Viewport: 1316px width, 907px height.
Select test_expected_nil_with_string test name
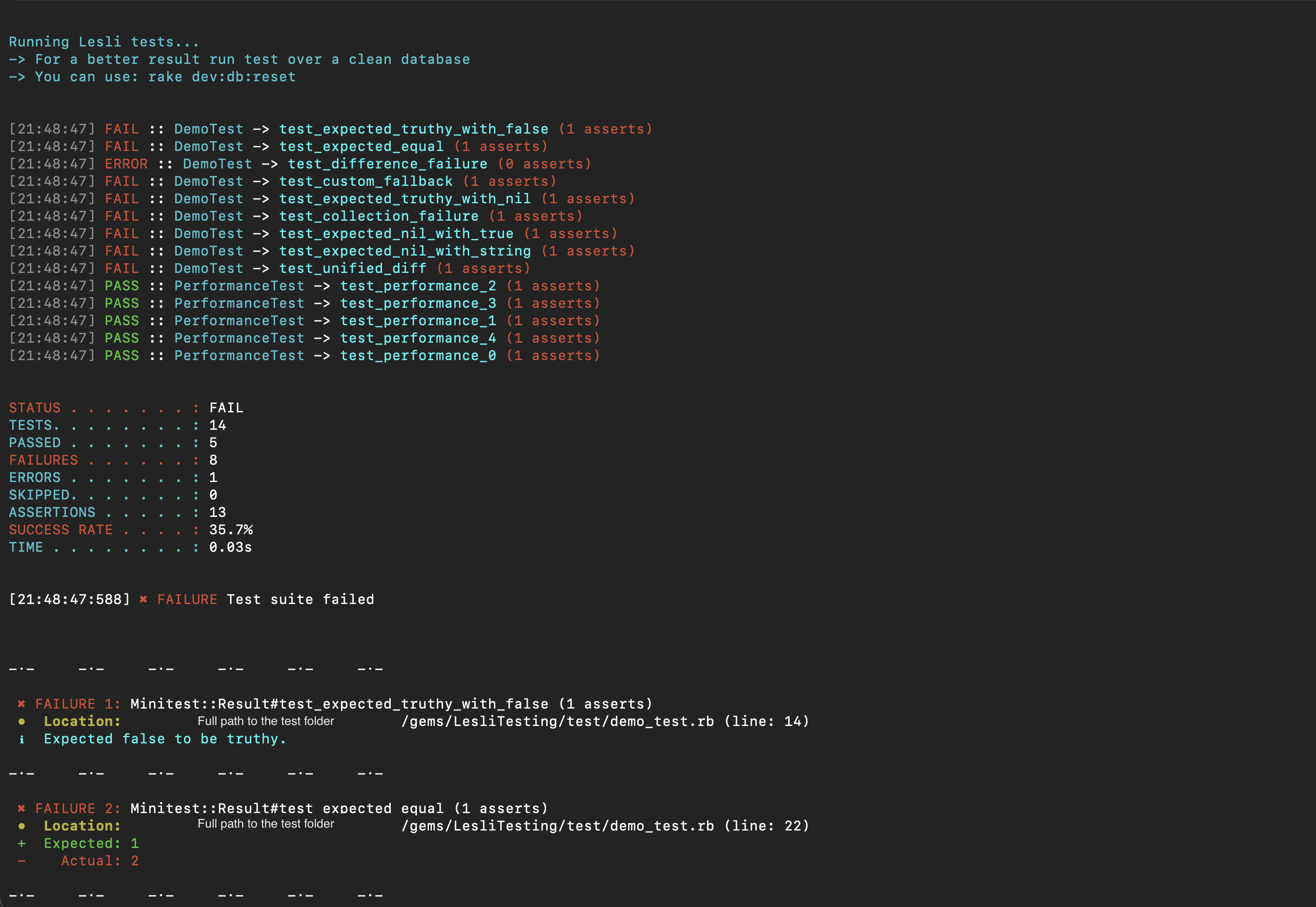coord(405,251)
